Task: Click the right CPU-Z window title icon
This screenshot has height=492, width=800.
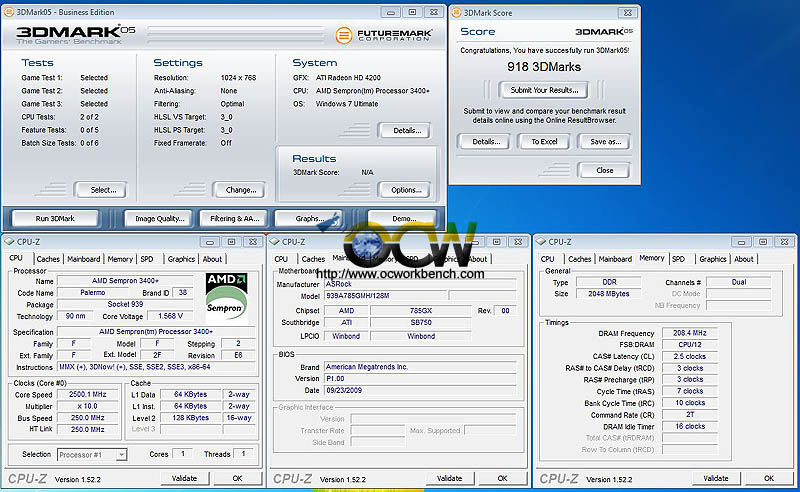Action: 541,242
